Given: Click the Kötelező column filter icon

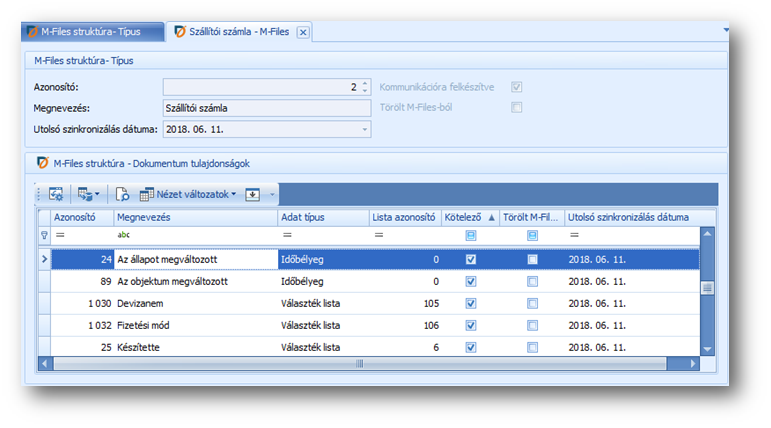Looking at the screenshot, I should point(470,236).
